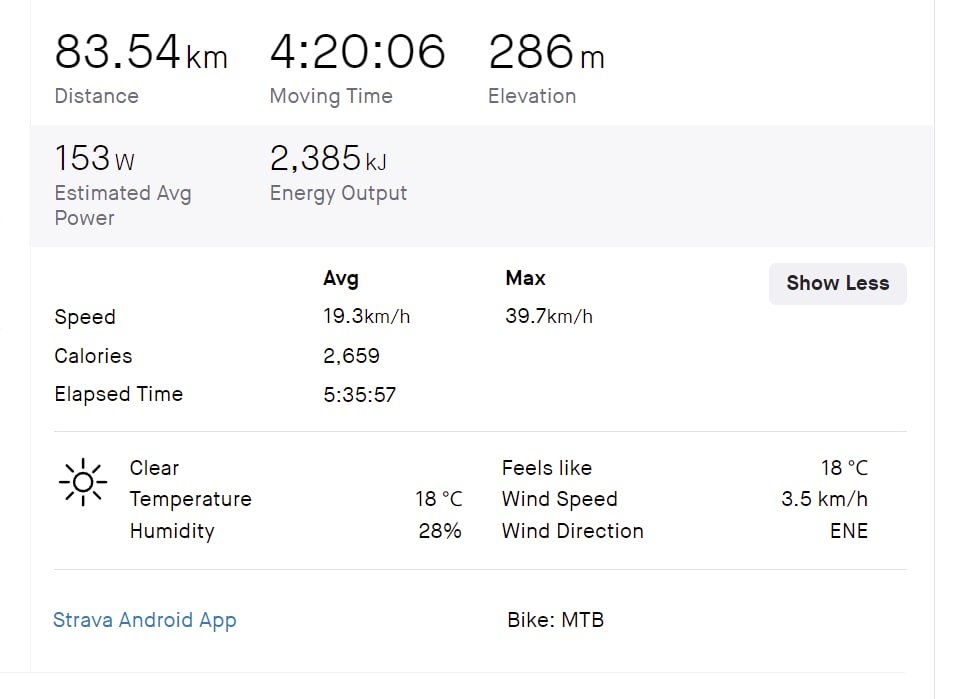Click the ENE wind direction value
962x699 pixels.
pos(848,531)
